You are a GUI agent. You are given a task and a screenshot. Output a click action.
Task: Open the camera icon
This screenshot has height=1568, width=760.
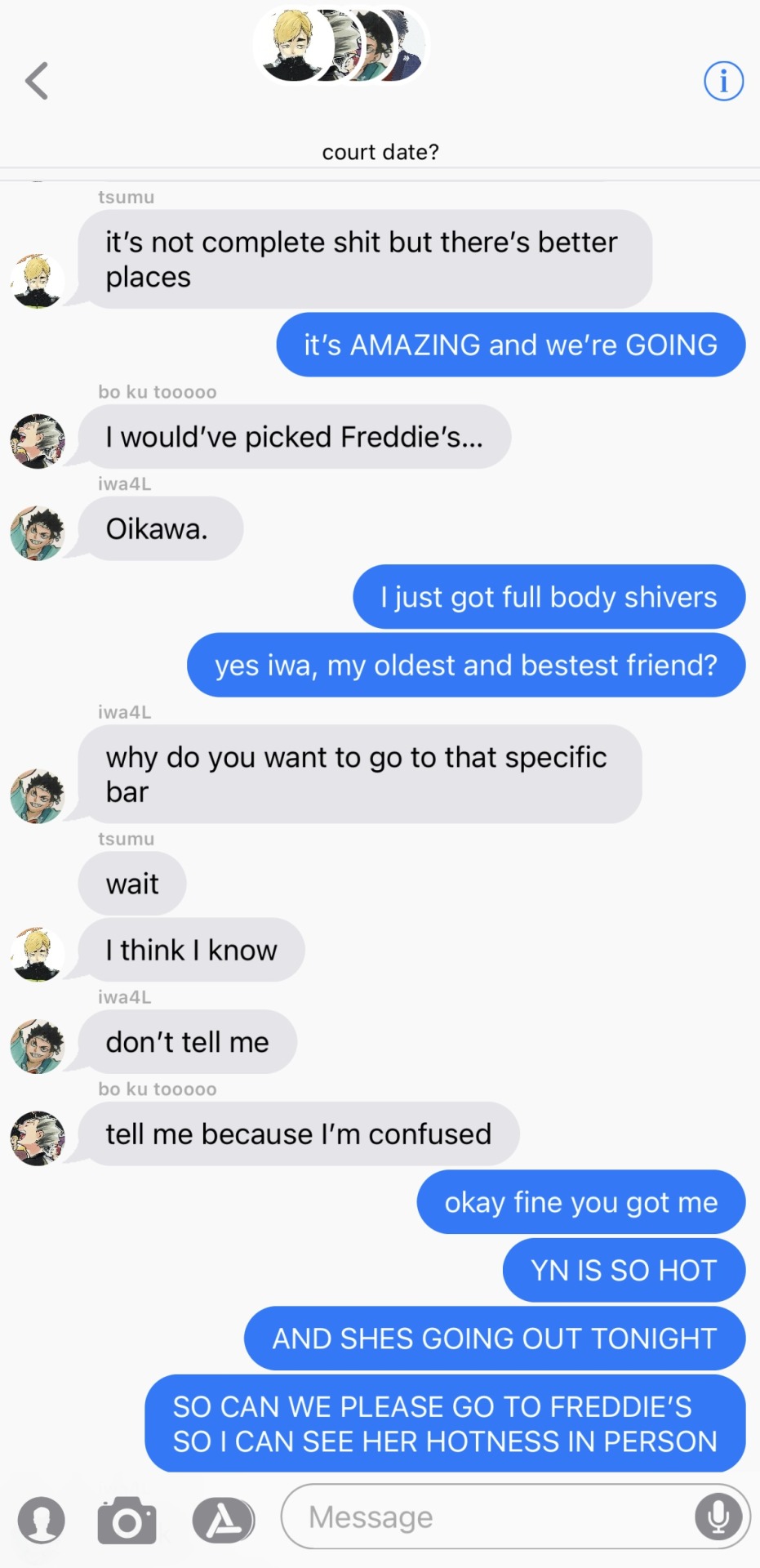coord(127,1520)
